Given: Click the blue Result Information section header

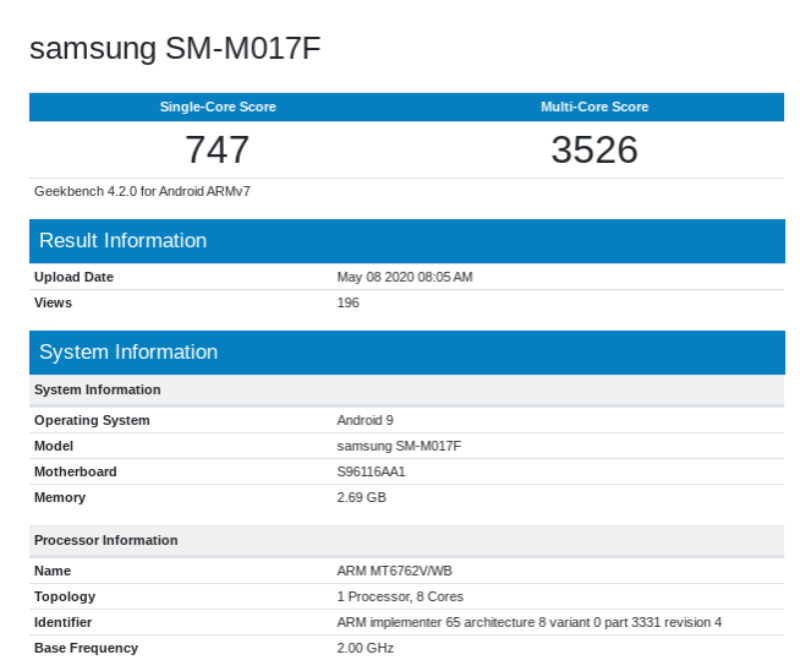Looking at the screenshot, I should tap(123, 241).
